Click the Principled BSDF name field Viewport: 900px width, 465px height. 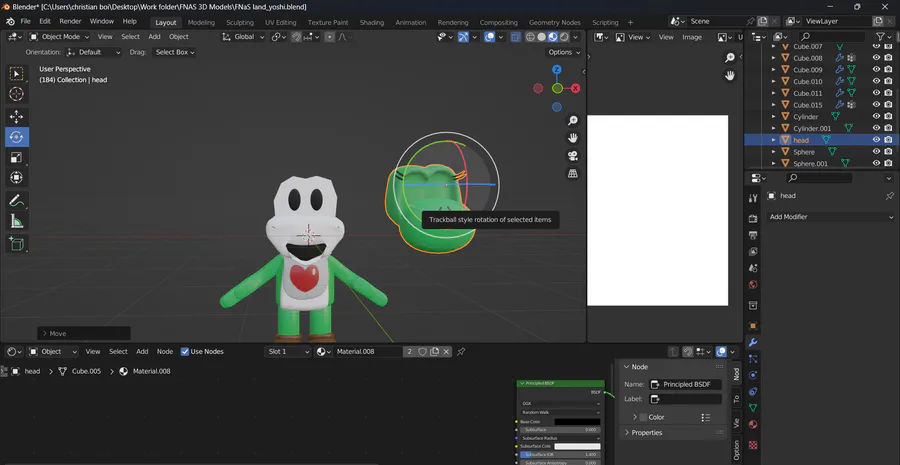coord(685,385)
